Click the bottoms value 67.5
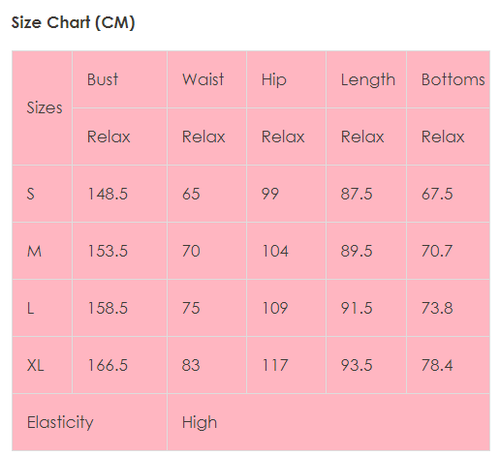This screenshot has height=456, width=500. (x=437, y=194)
